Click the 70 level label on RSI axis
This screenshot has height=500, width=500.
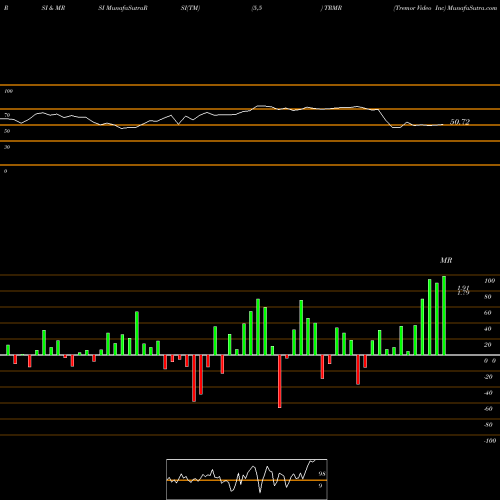7,115
